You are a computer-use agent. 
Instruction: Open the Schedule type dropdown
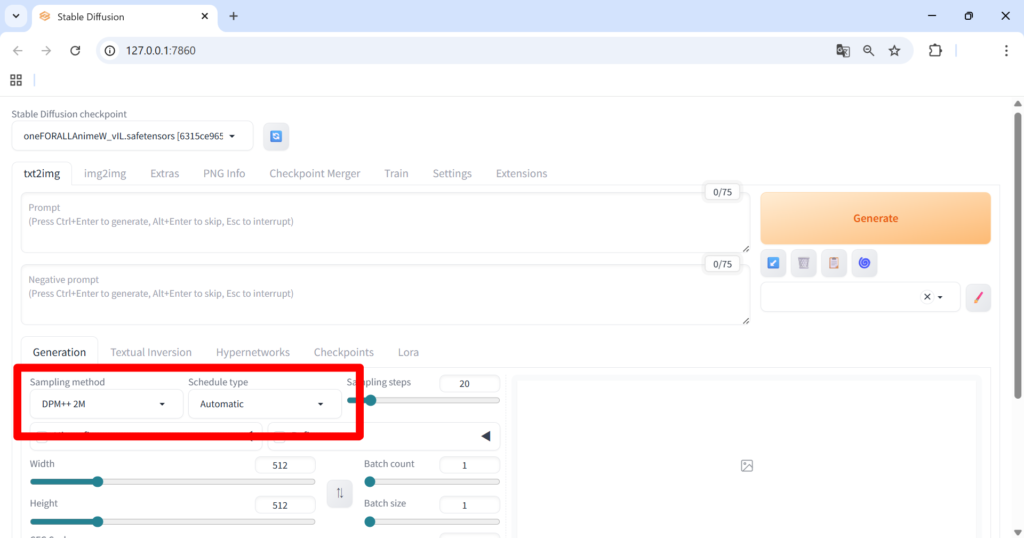click(264, 404)
